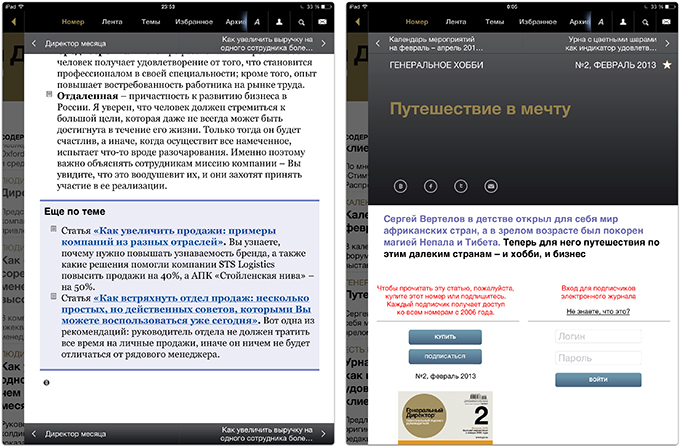Viewport: 680px width, 447px height.
Task: Share article by email round icon
Action: pos(491,186)
